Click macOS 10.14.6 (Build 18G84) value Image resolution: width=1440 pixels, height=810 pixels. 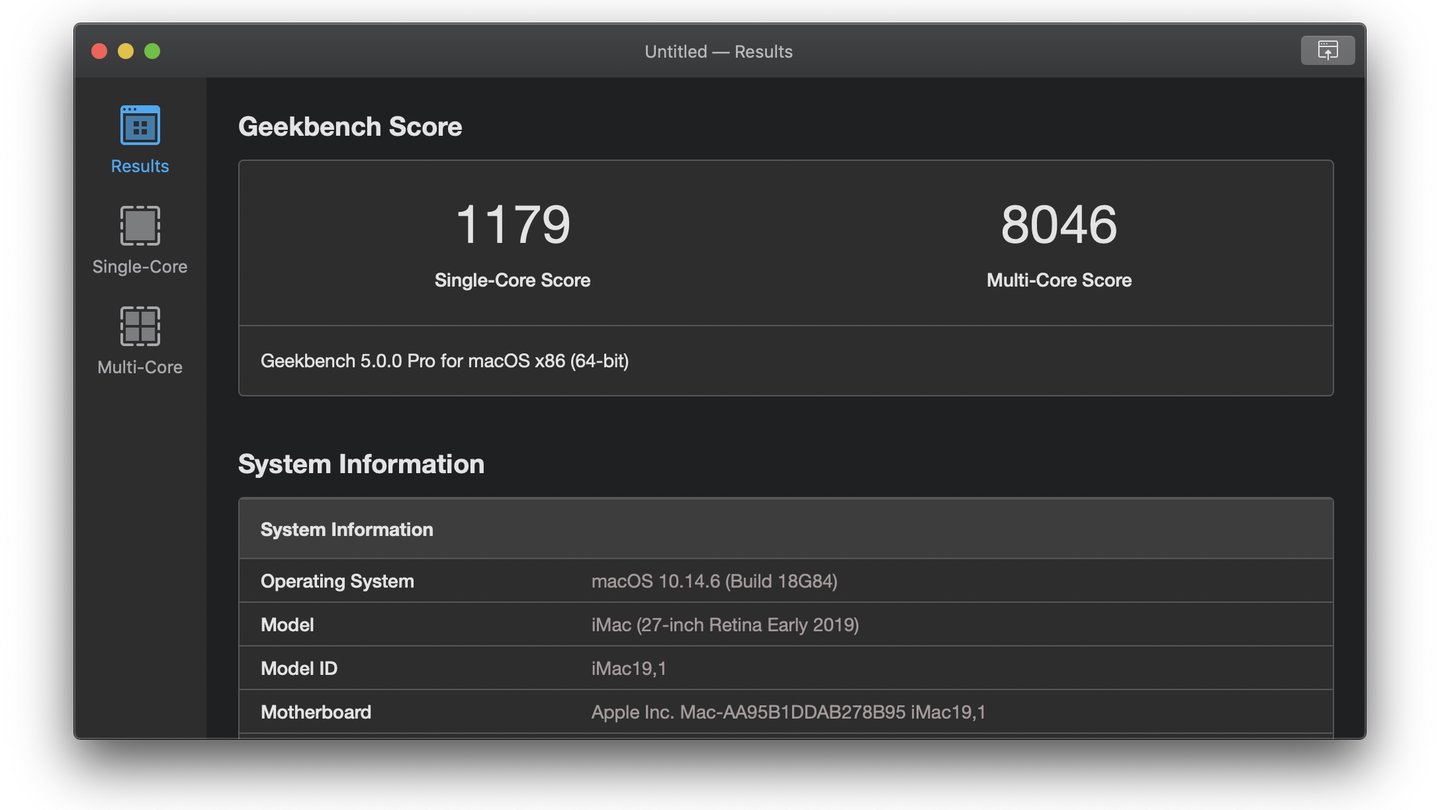(x=714, y=581)
